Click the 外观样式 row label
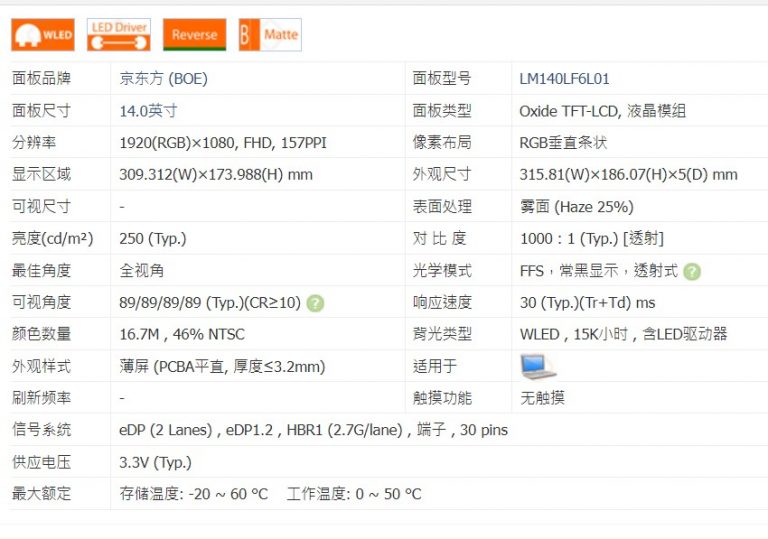The height and width of the screenshot is (539, 768). 42,366
